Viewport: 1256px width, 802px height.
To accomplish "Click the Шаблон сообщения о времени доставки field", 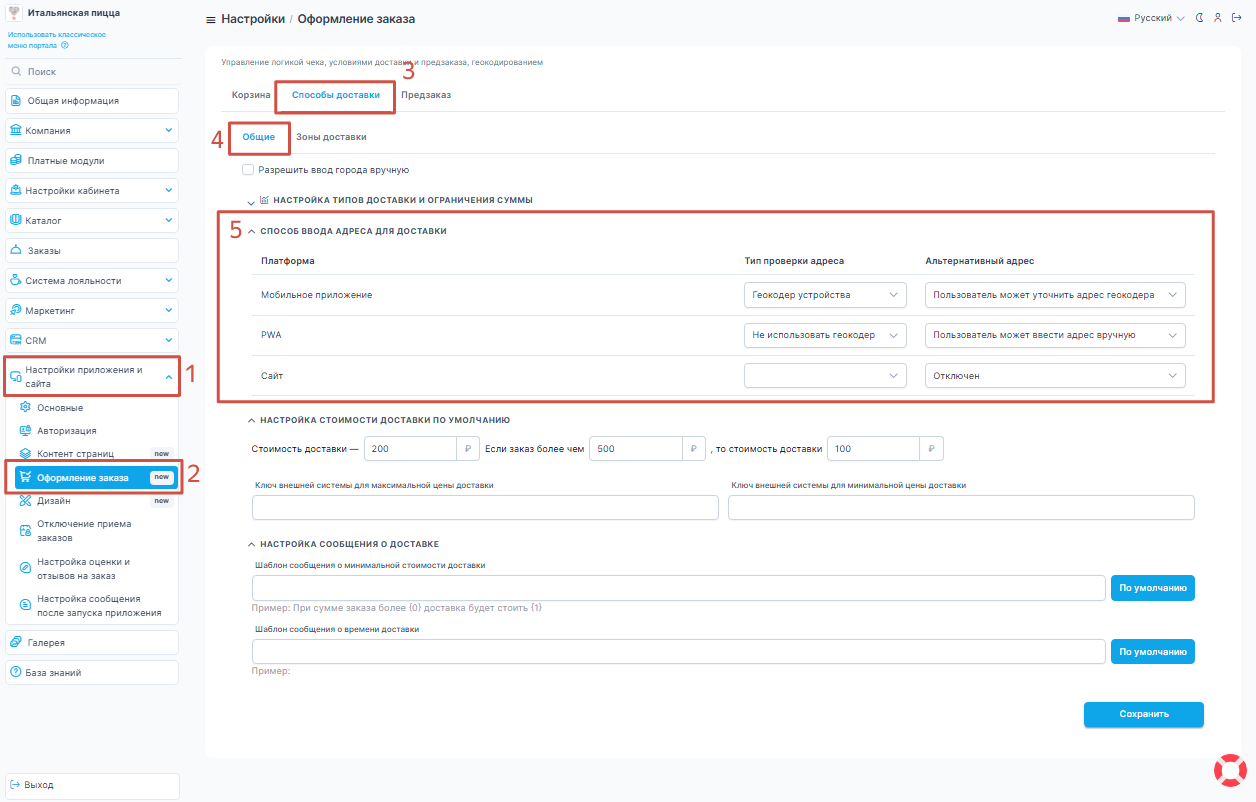I will (679, 652).
